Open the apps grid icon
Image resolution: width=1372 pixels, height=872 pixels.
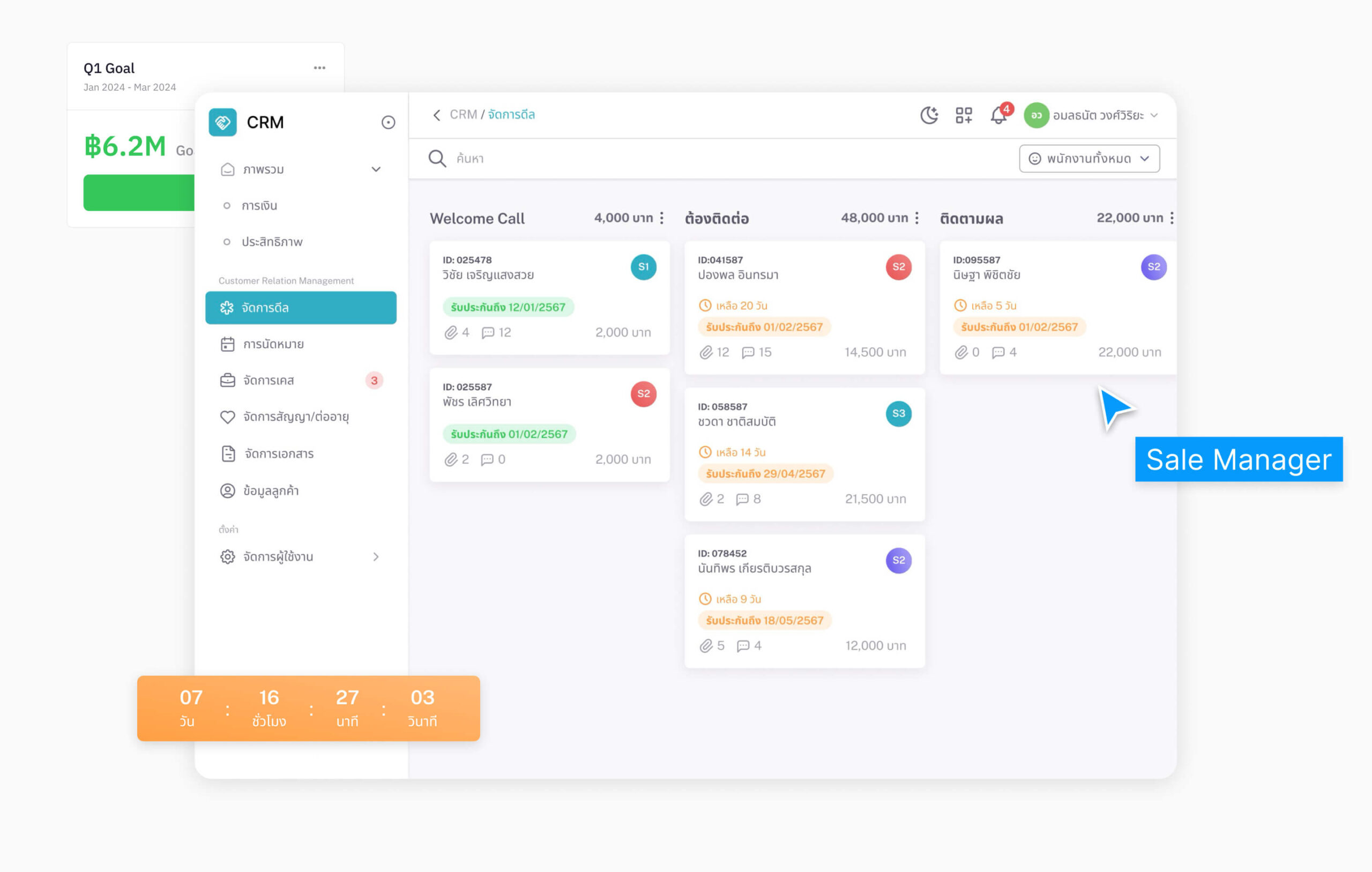[x=964, y=115]
